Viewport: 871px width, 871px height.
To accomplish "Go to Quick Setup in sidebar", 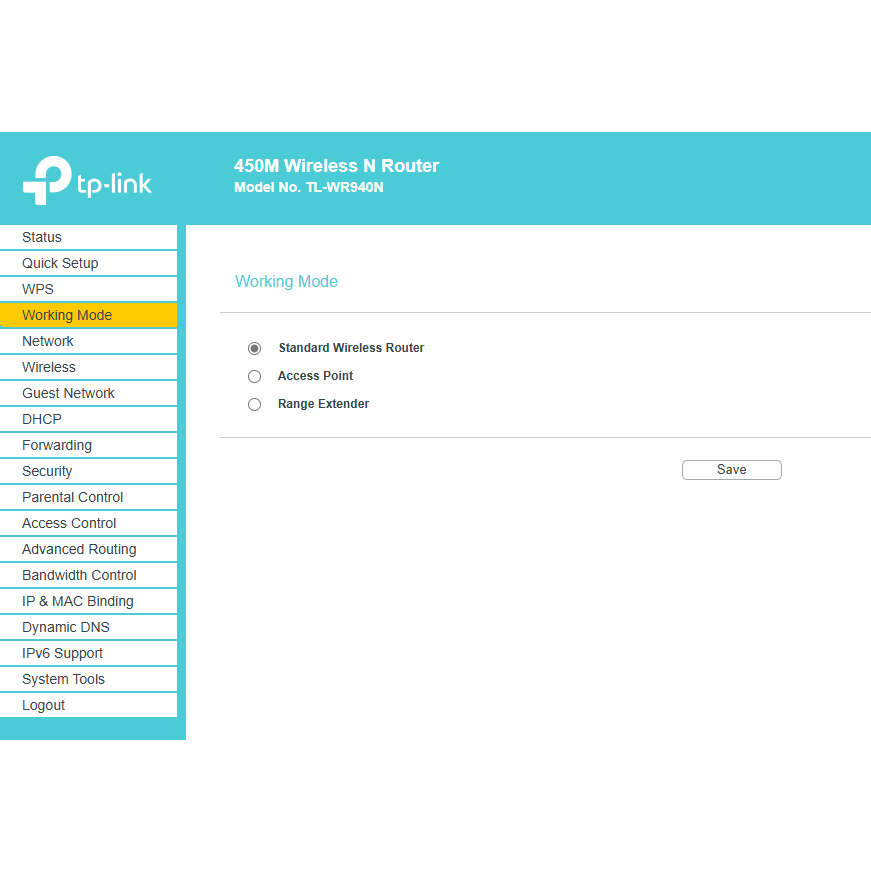I will 60,263.
